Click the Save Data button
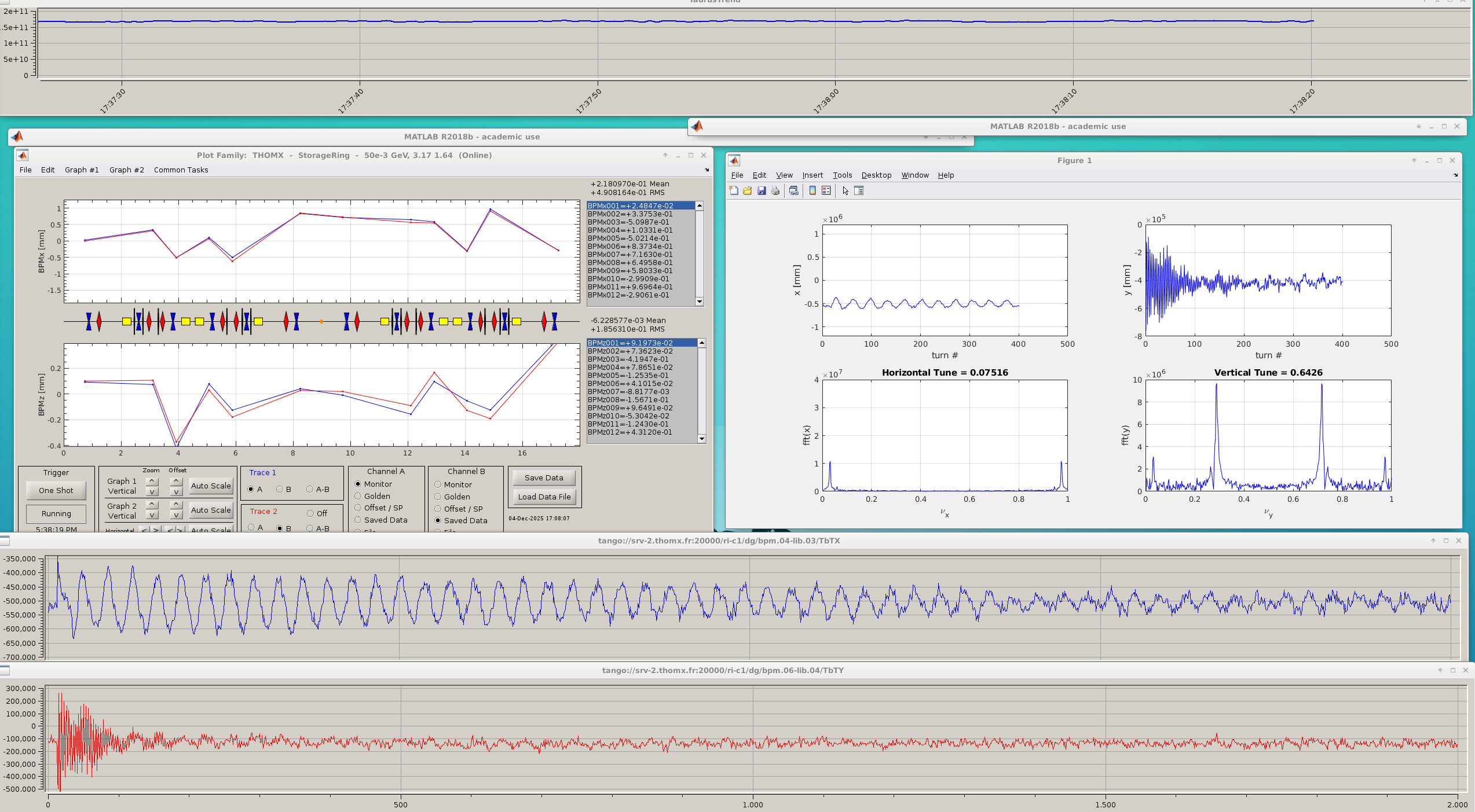The width and height of the screenshot is (1475, 812). [544, 478]
